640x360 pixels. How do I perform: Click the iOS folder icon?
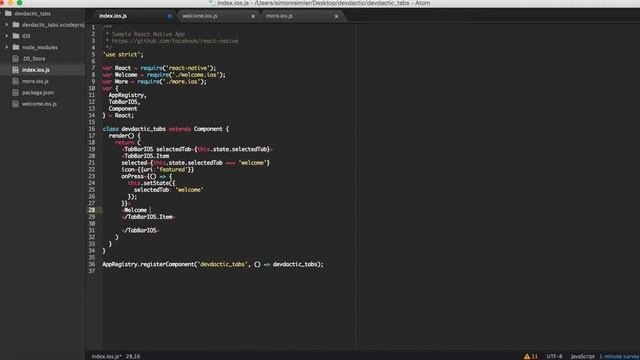tap(16, 36)
